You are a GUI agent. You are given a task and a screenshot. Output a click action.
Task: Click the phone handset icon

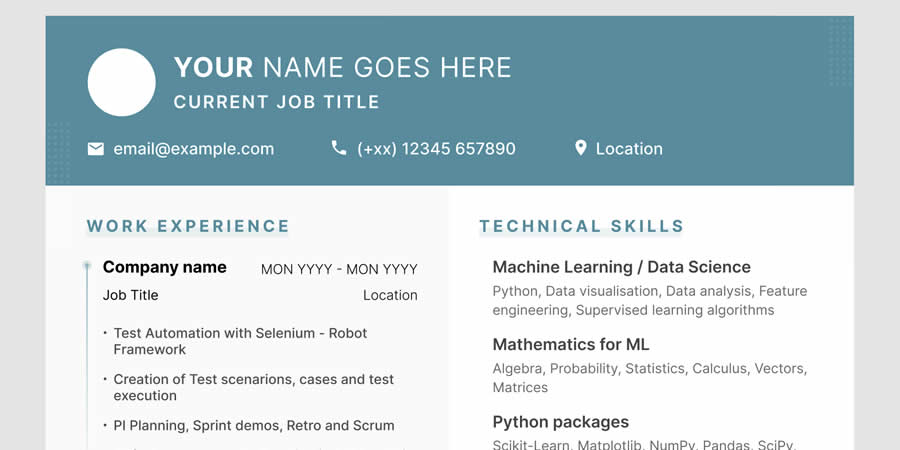click(339, 148)
